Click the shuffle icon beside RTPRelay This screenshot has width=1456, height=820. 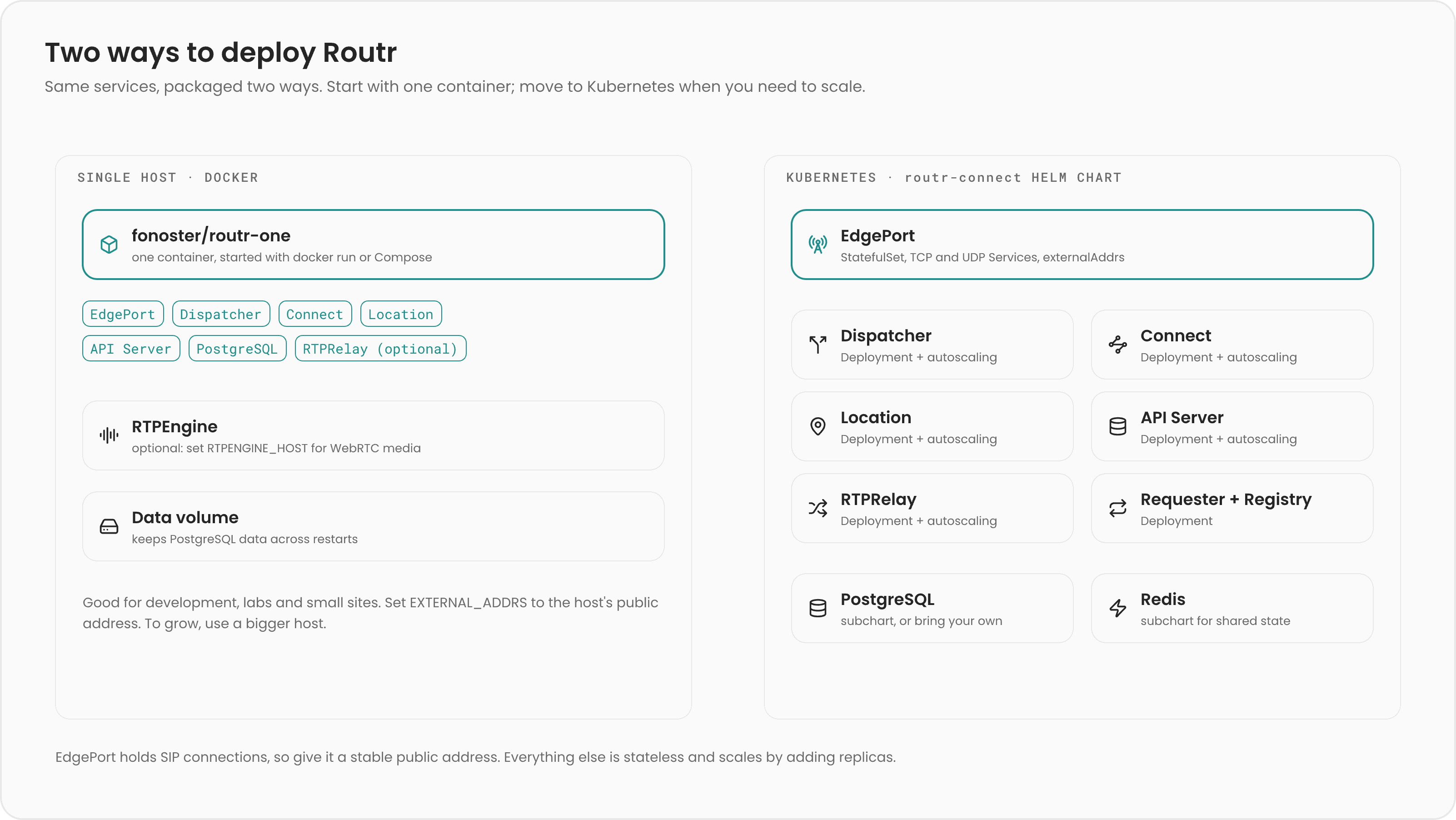[818, 508]
